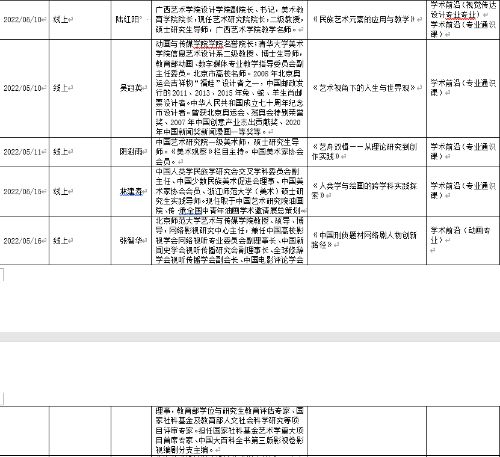500x457 pixels.
Task: Click the date cell in 吴冠英's row
Action: click(x=24, y=88)
